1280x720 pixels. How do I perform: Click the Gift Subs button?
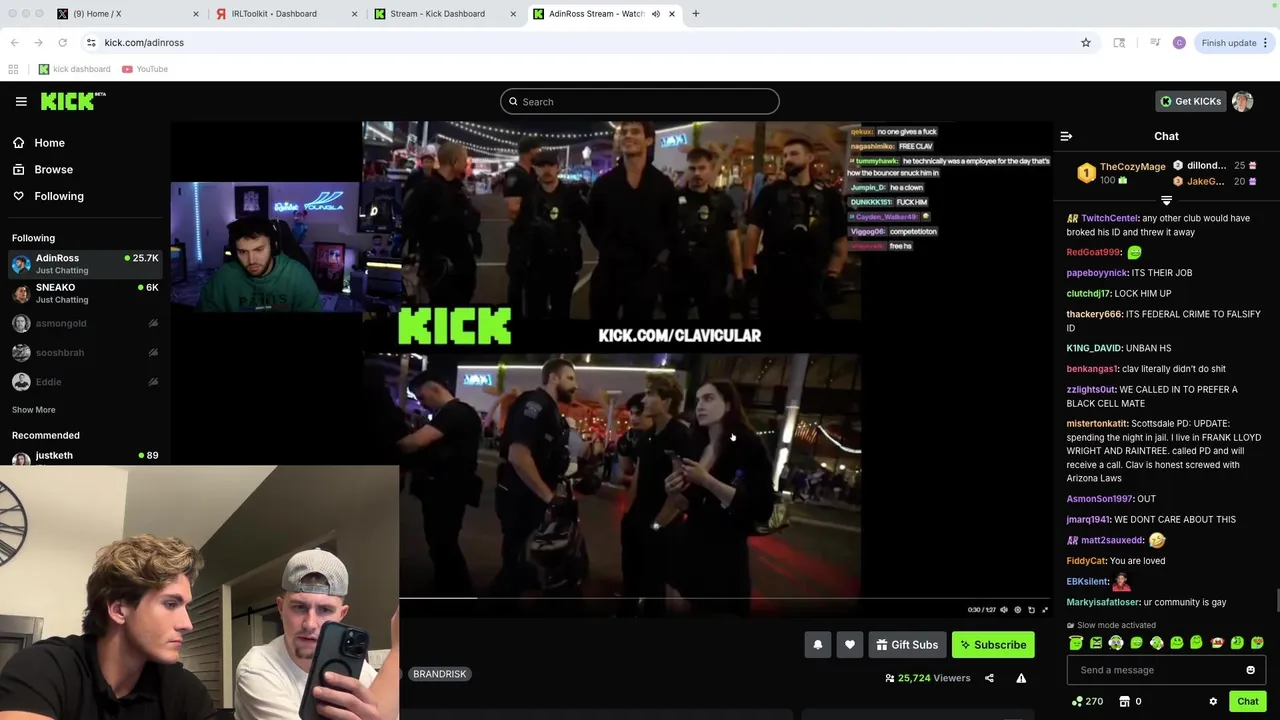[907, 645]
